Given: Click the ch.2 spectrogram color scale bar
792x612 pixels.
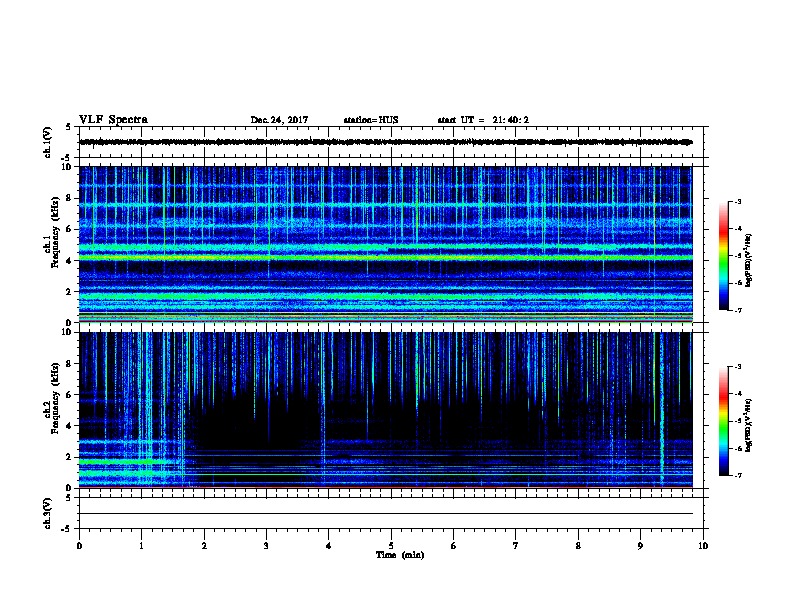Looking at the screenshot, I should 723,421.
